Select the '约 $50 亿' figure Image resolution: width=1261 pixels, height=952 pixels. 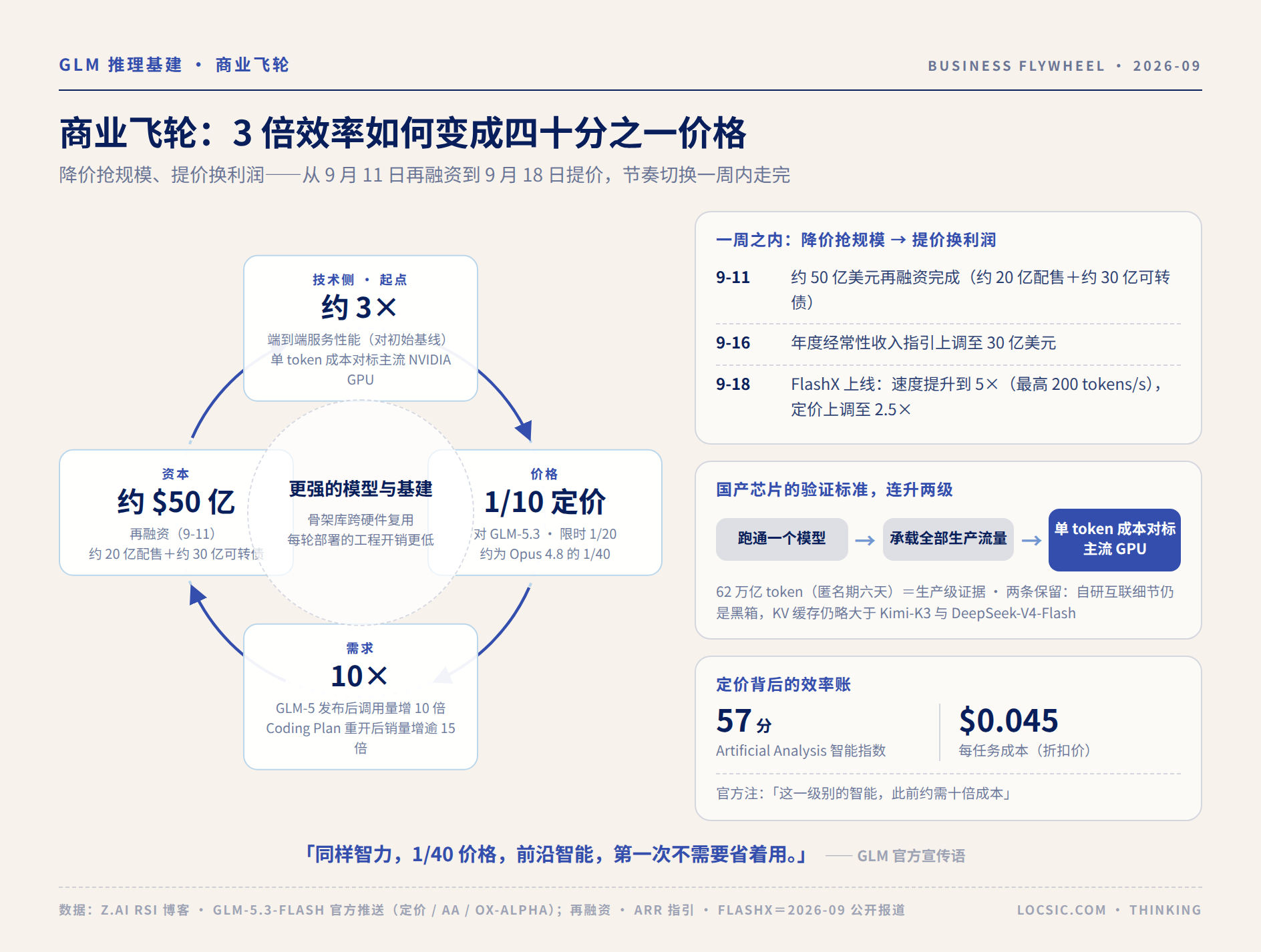(176, 502)
